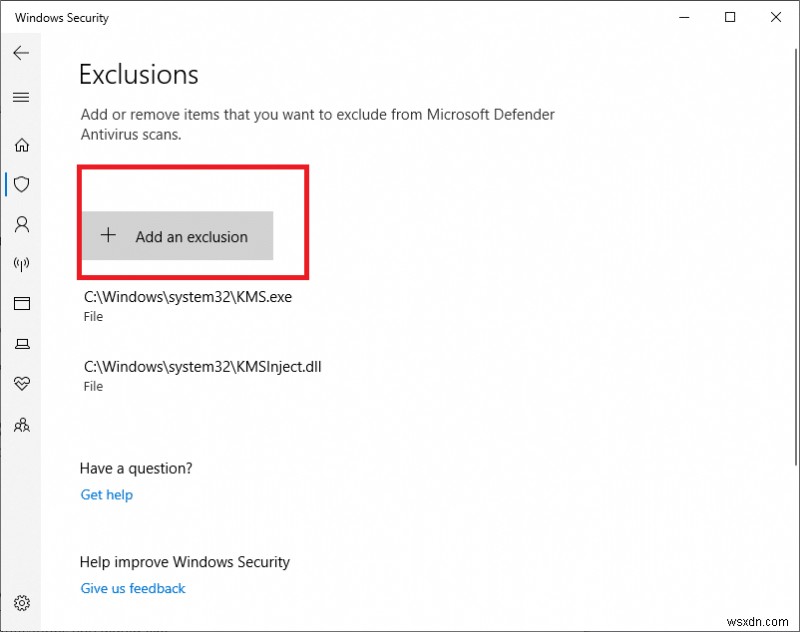This screenshot has width=800, height=632.
Task: Maximize the Windows Security window
Action: [730, 17]
